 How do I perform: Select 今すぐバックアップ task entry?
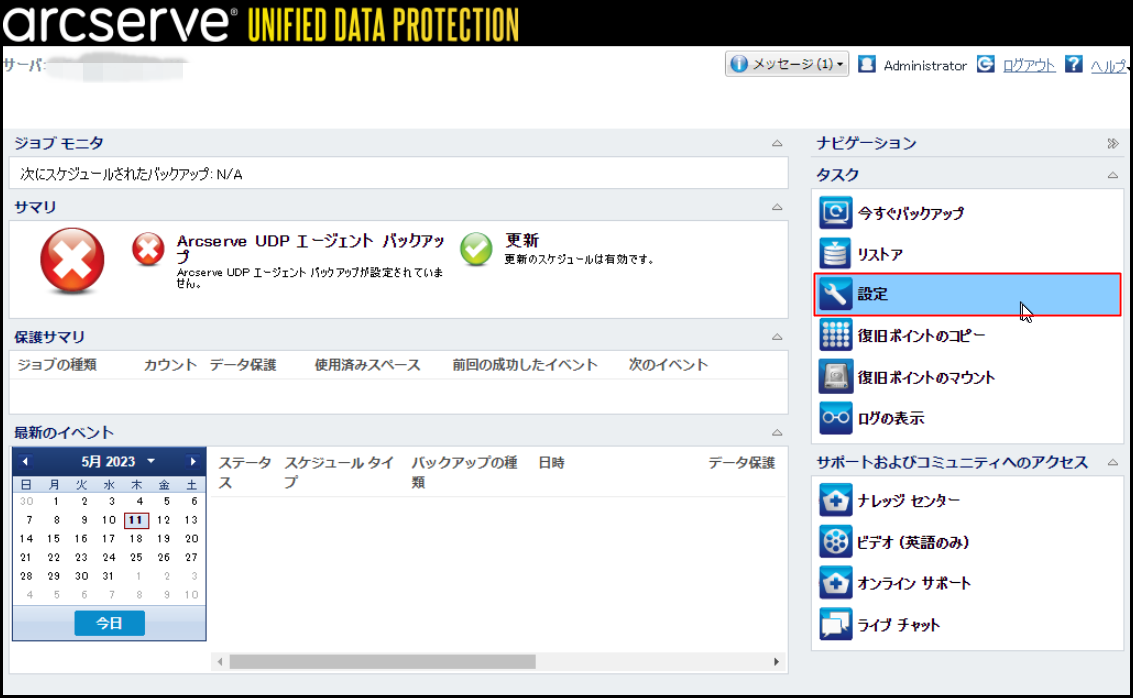click(x=968, y=212)
